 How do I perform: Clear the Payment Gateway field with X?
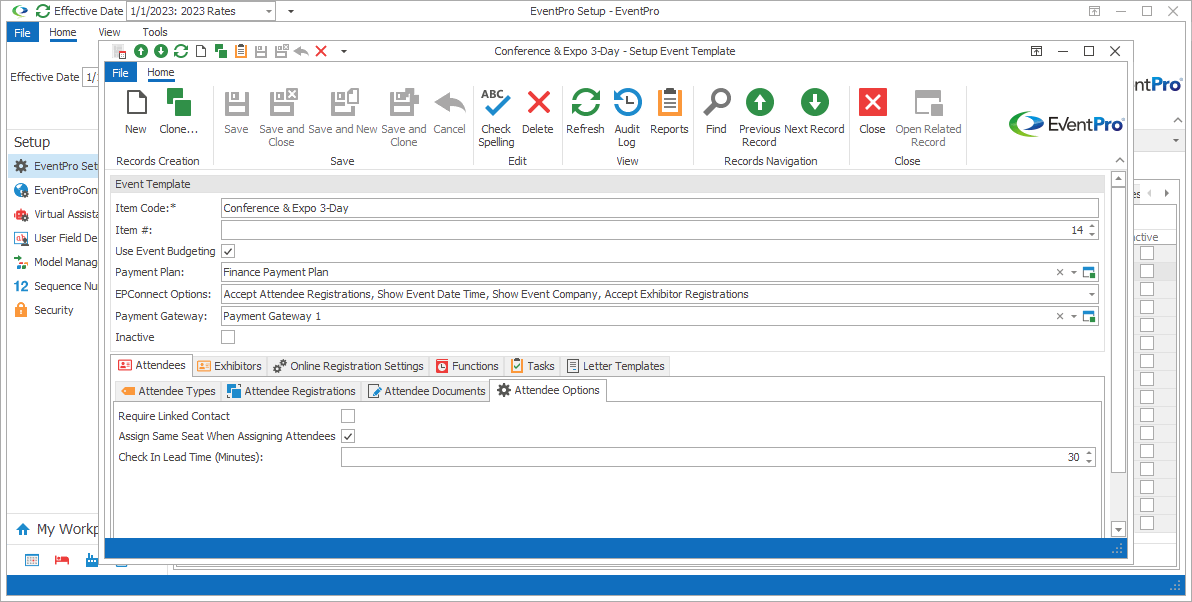(x=1060, y=316)
